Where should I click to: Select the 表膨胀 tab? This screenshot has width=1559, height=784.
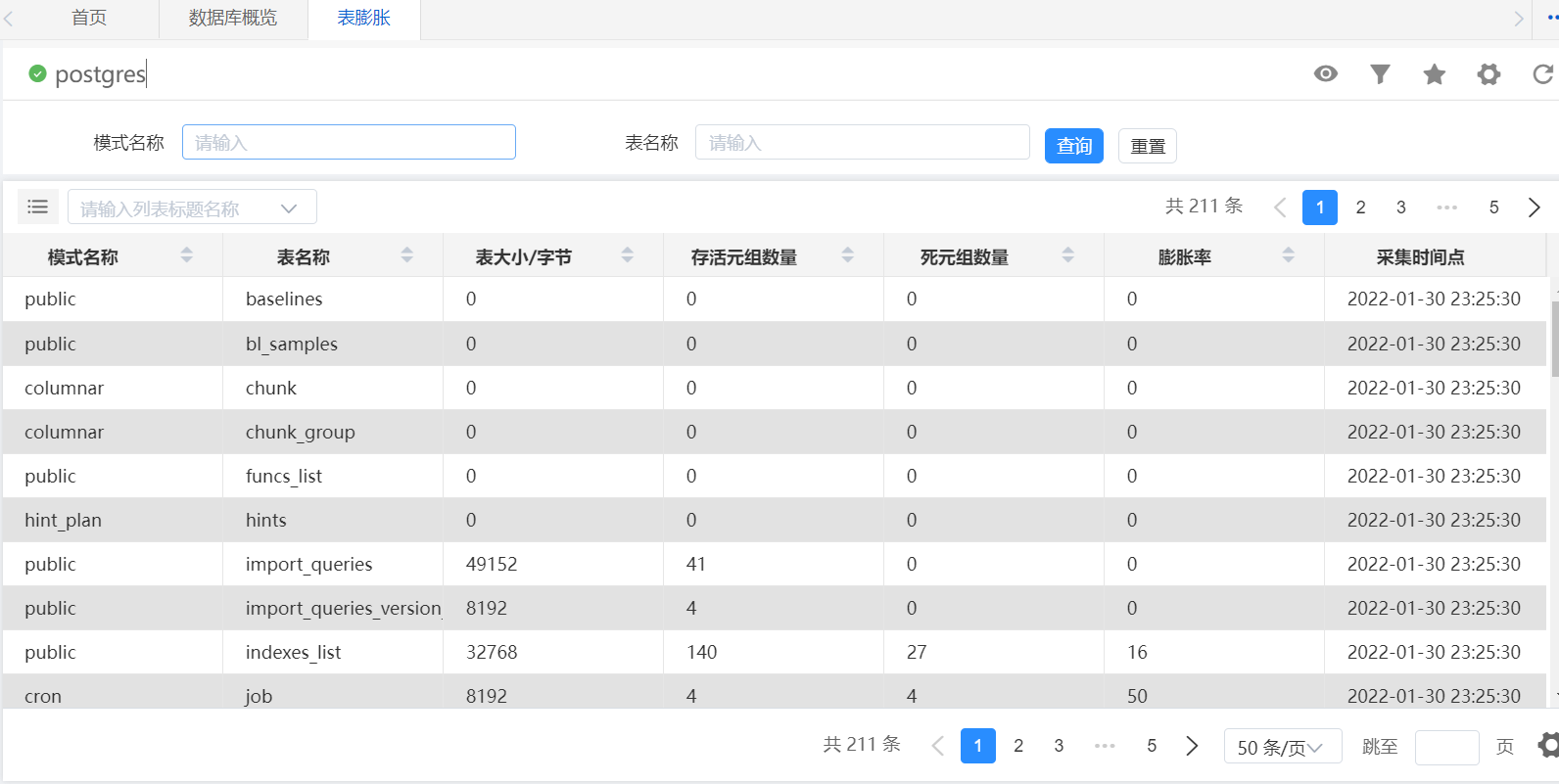[x=364, y=18]
